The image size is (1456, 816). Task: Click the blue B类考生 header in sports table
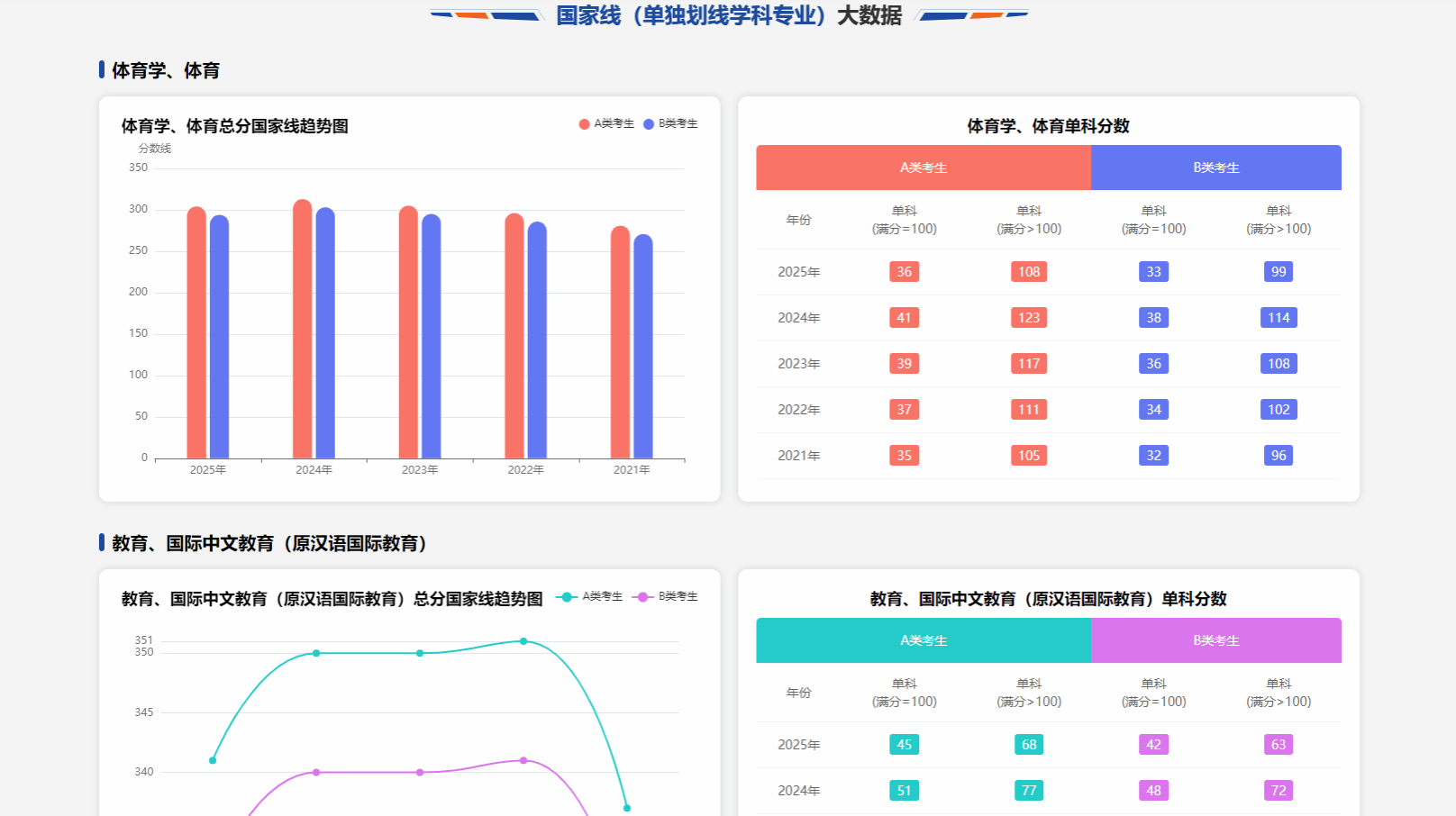[1215, 168]
